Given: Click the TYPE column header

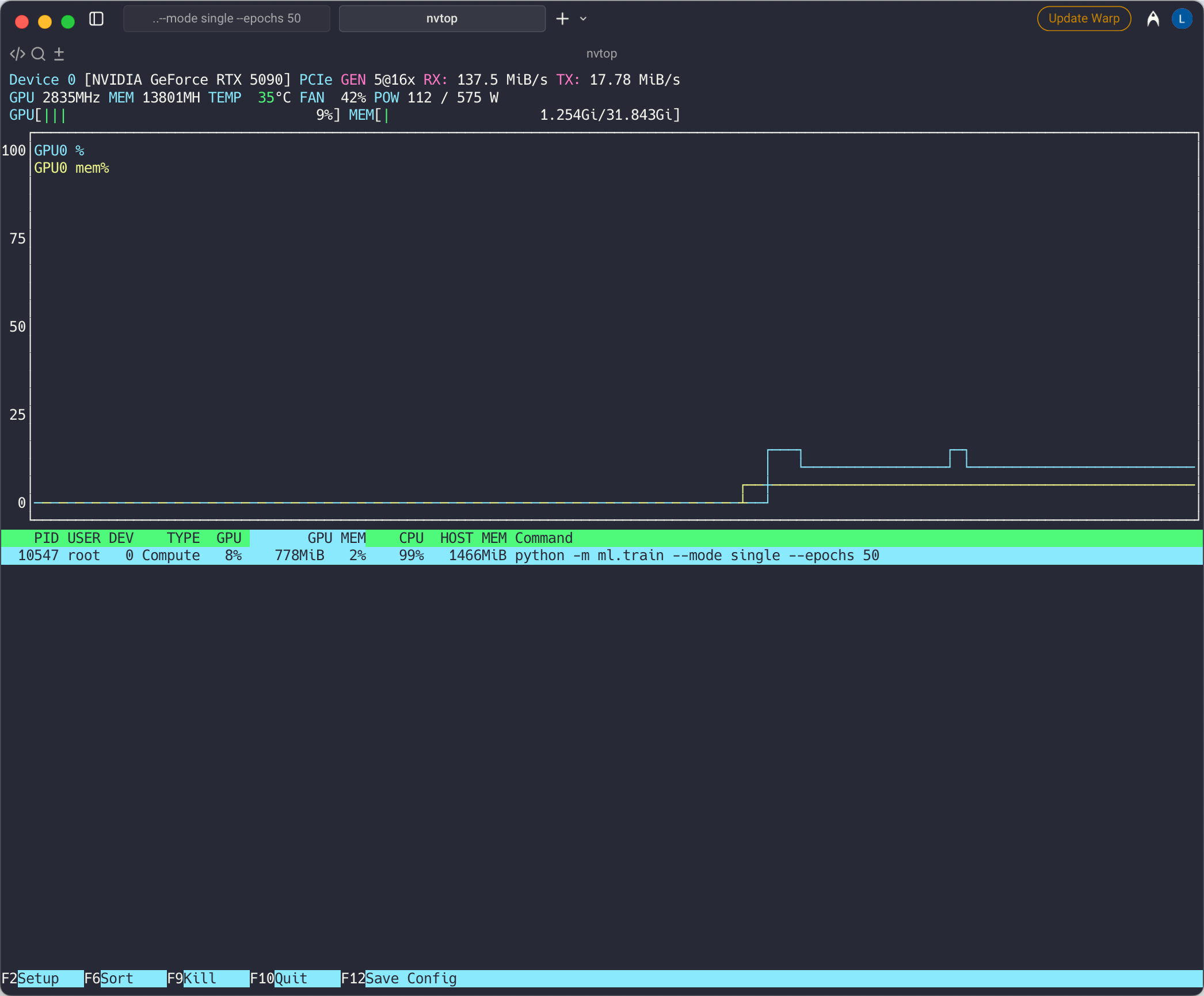Looking at the screenshot, I should tap(183, 538).
